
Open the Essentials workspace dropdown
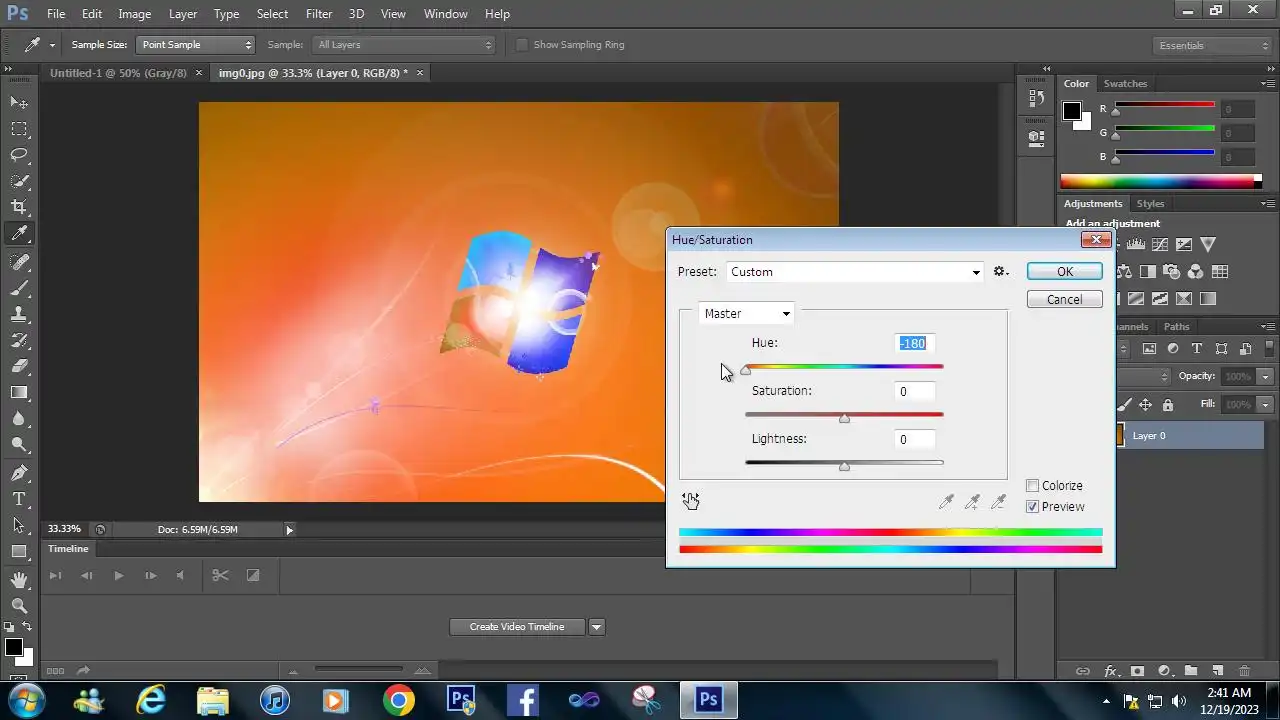(x=1212, y=45)
